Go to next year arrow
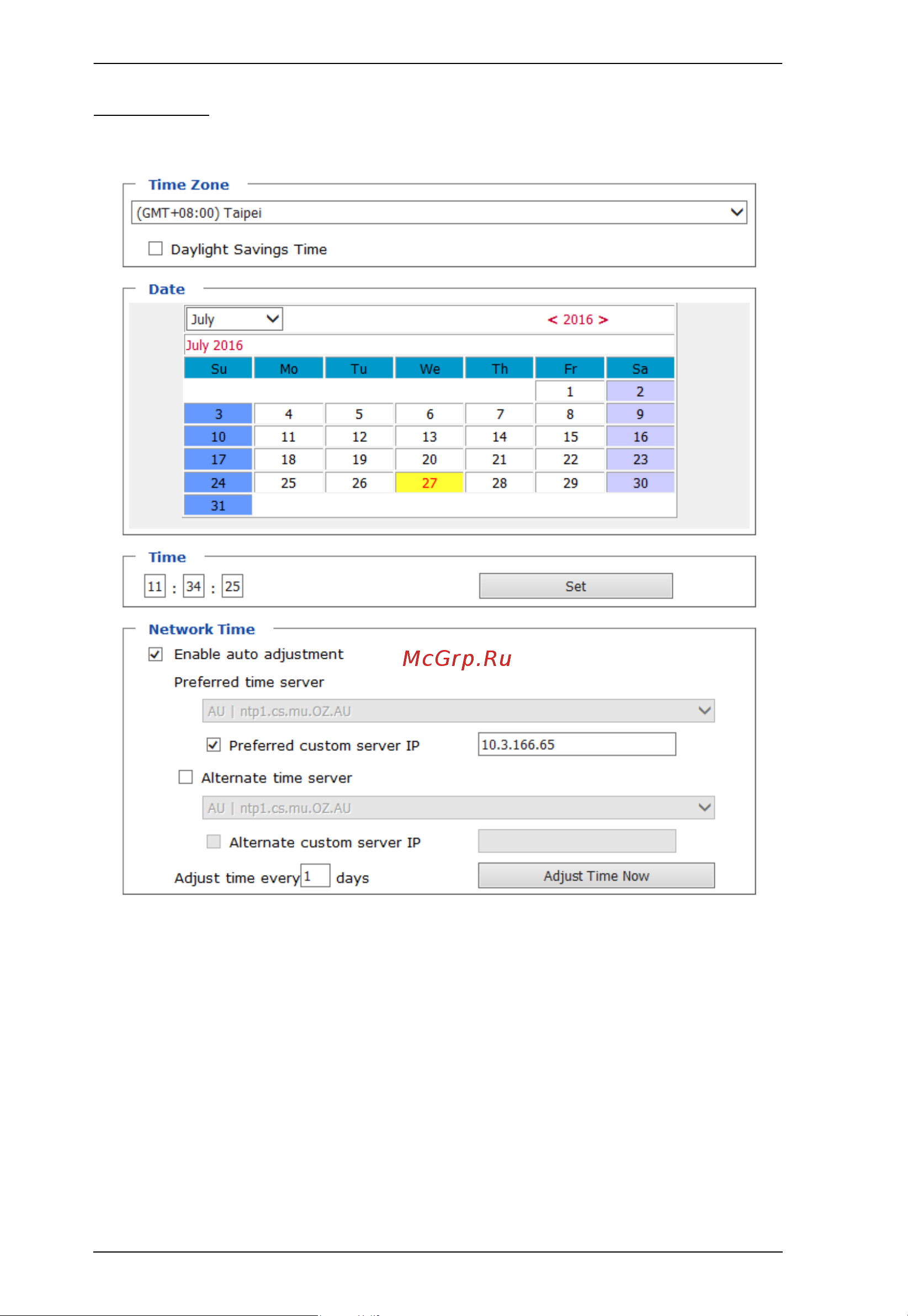Viewport: 908px width, 1316px height. pyautogui.click(x=603, y=319)
